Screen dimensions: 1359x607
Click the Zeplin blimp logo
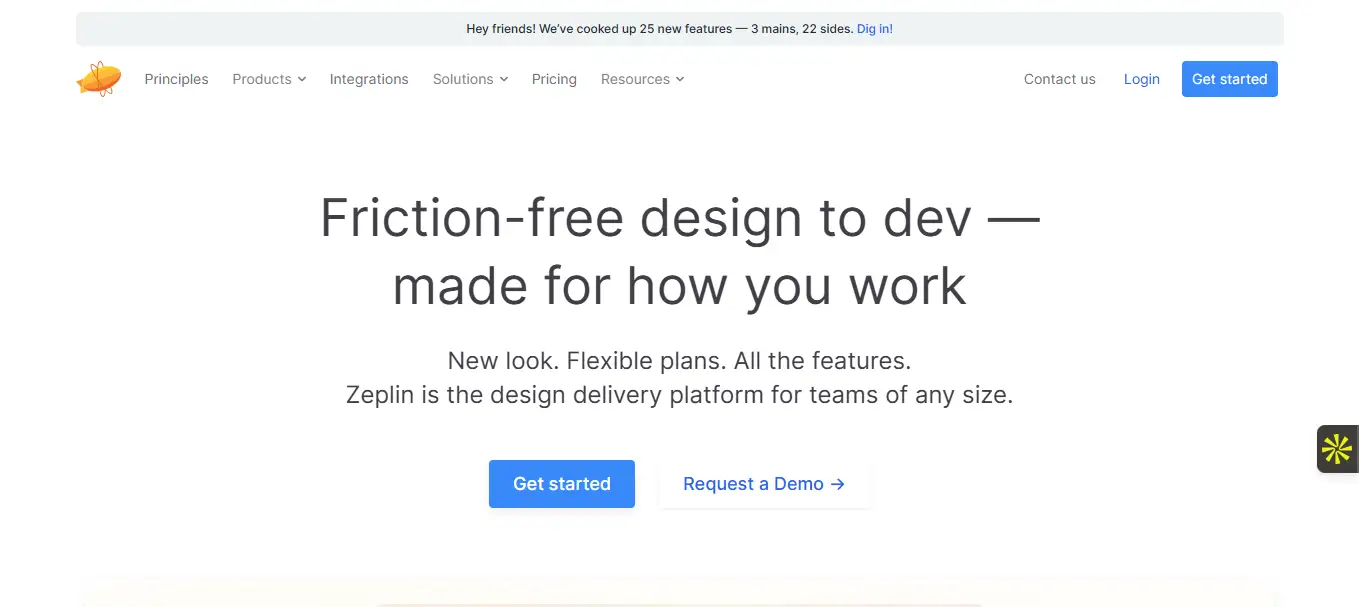pos(99,79)
